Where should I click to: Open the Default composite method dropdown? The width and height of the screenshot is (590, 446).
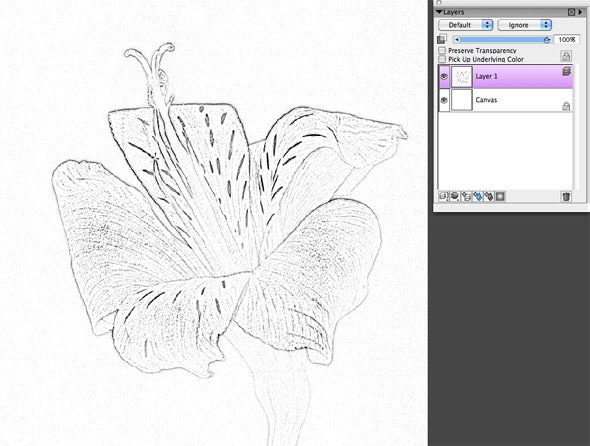coord(465,25)
